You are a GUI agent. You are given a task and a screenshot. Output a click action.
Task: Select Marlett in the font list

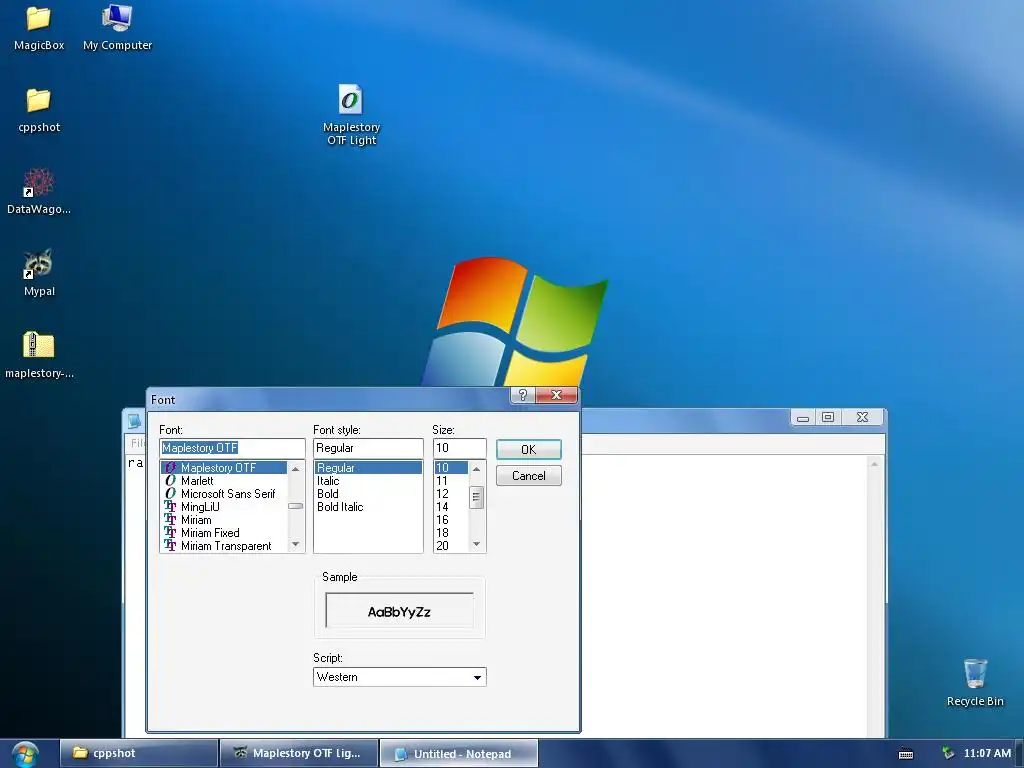(224, 481)
